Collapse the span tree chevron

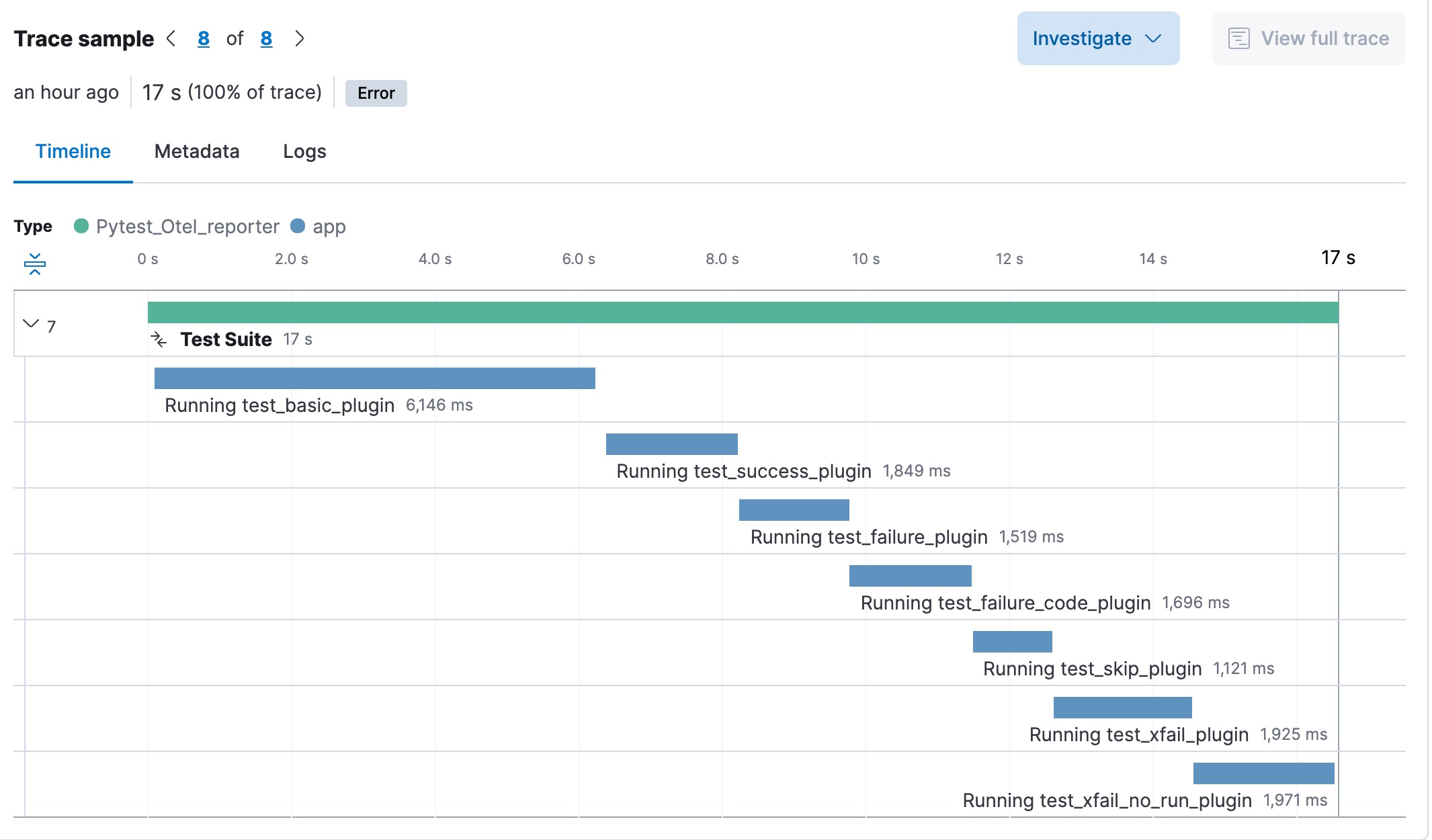[x=30, y=323]
